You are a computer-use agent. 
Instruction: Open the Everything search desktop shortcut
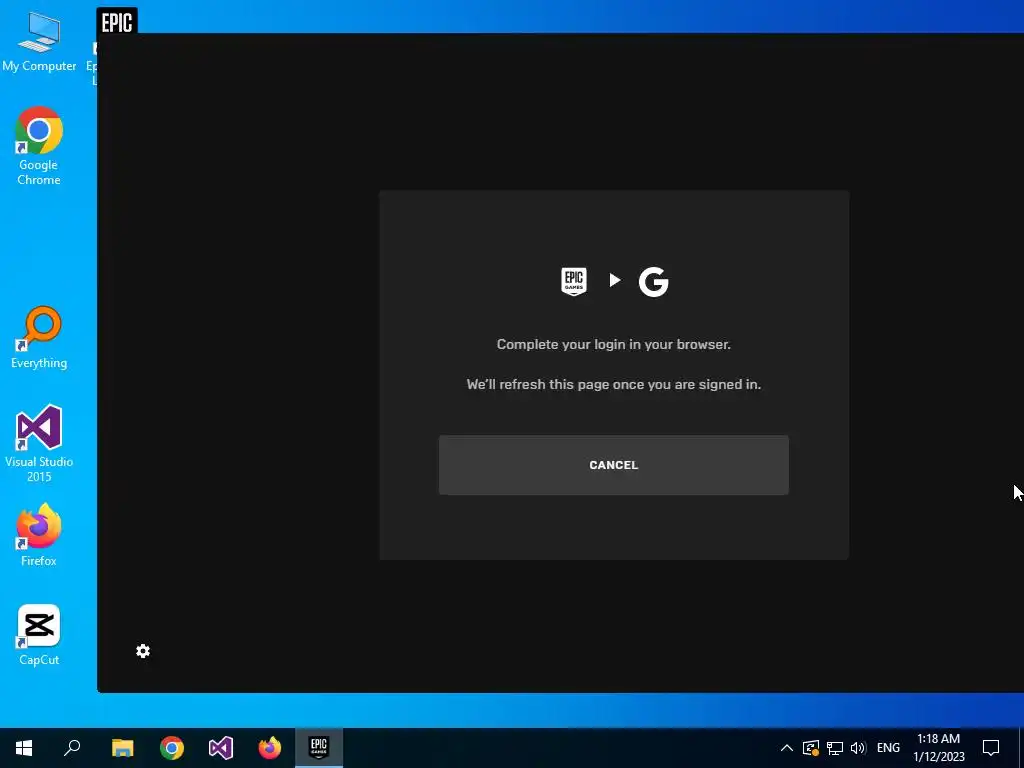tap(39, 338)
